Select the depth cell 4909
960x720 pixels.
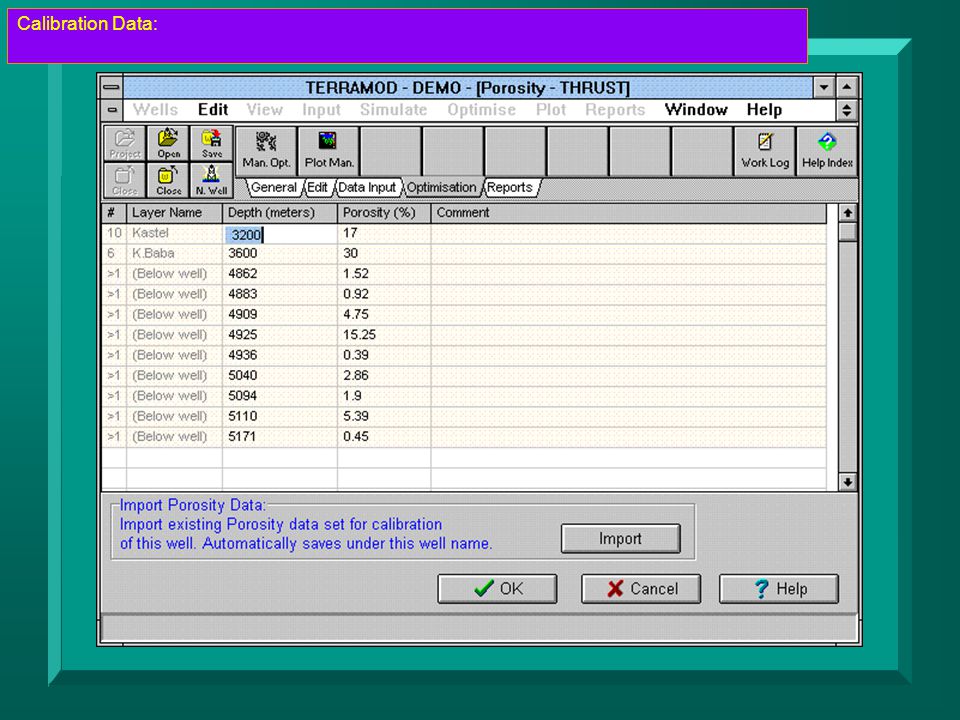pyautogui.click(x=280, y=314)
